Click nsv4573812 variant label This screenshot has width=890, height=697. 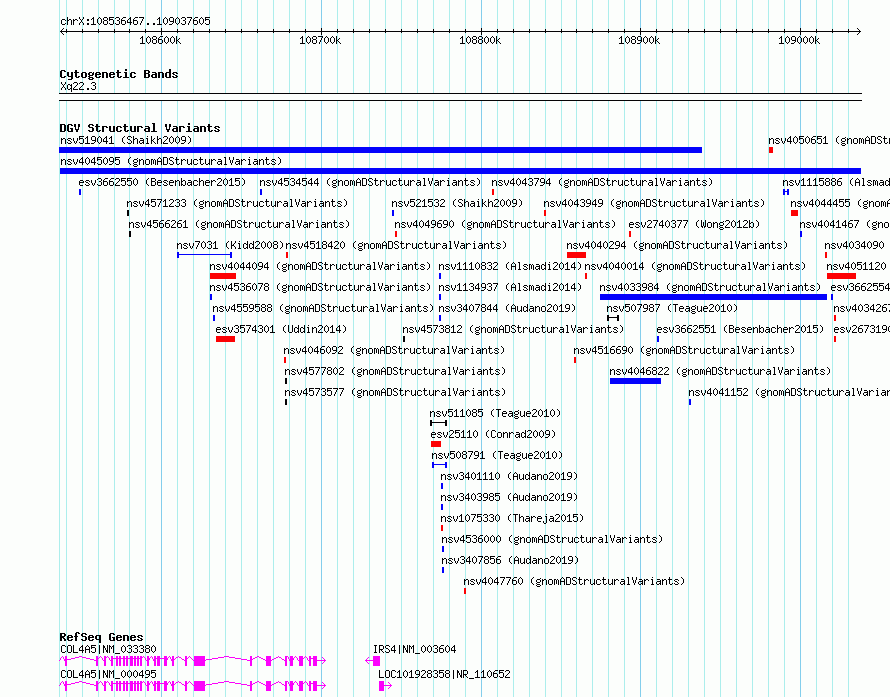click(x=513, y=329)
